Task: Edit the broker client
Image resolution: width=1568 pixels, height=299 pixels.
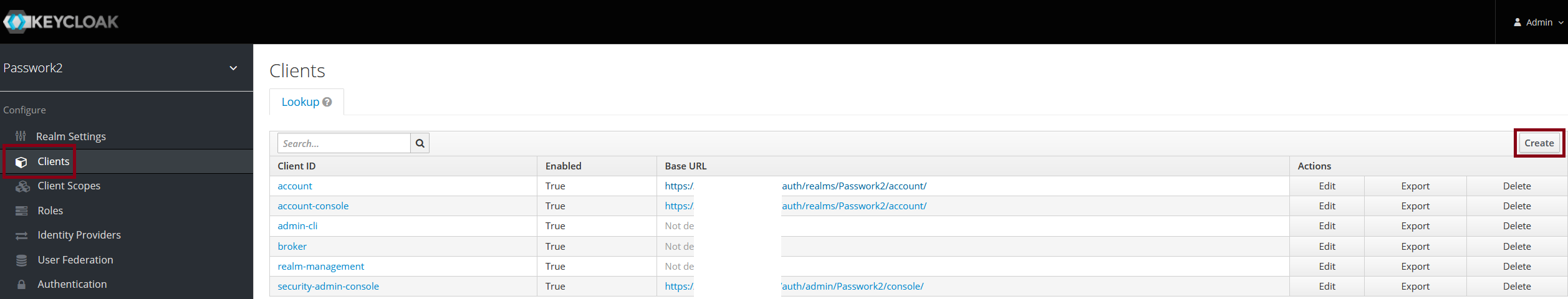Action: pyautogui.click(x=1327, y=247)
